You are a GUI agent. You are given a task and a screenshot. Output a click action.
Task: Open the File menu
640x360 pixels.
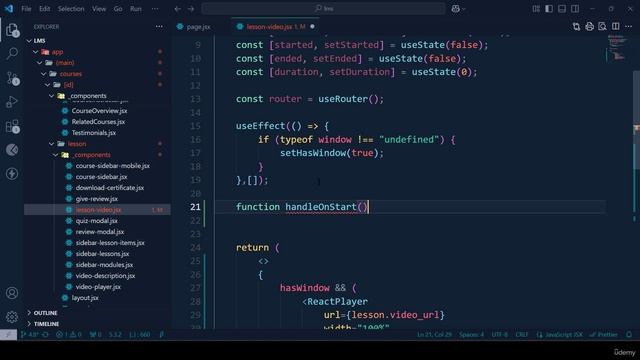[26, 9]
